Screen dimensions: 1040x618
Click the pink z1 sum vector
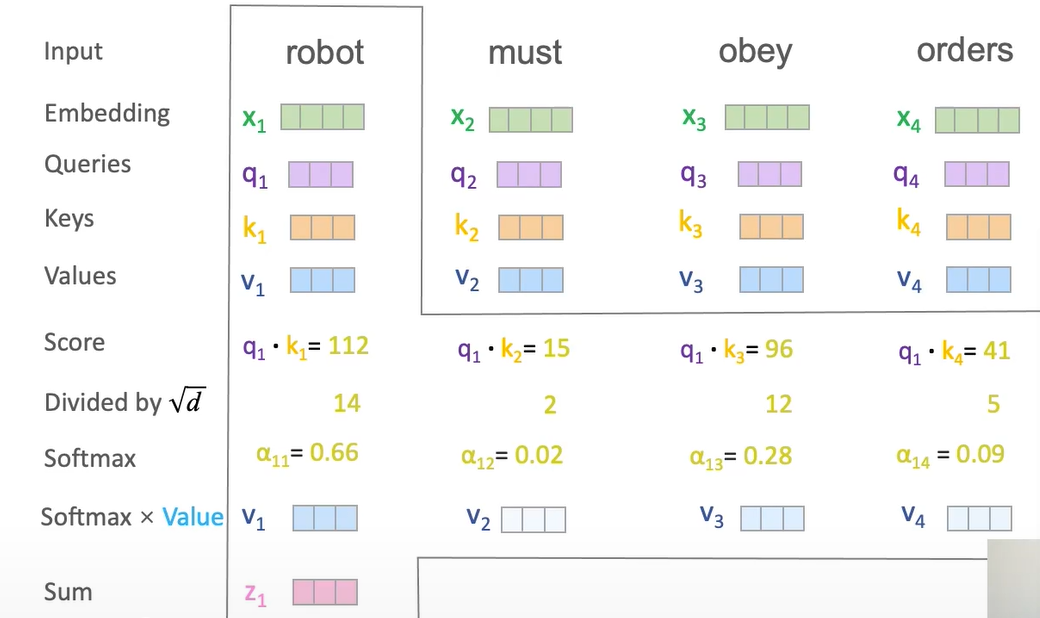click(x=325, y=593)
